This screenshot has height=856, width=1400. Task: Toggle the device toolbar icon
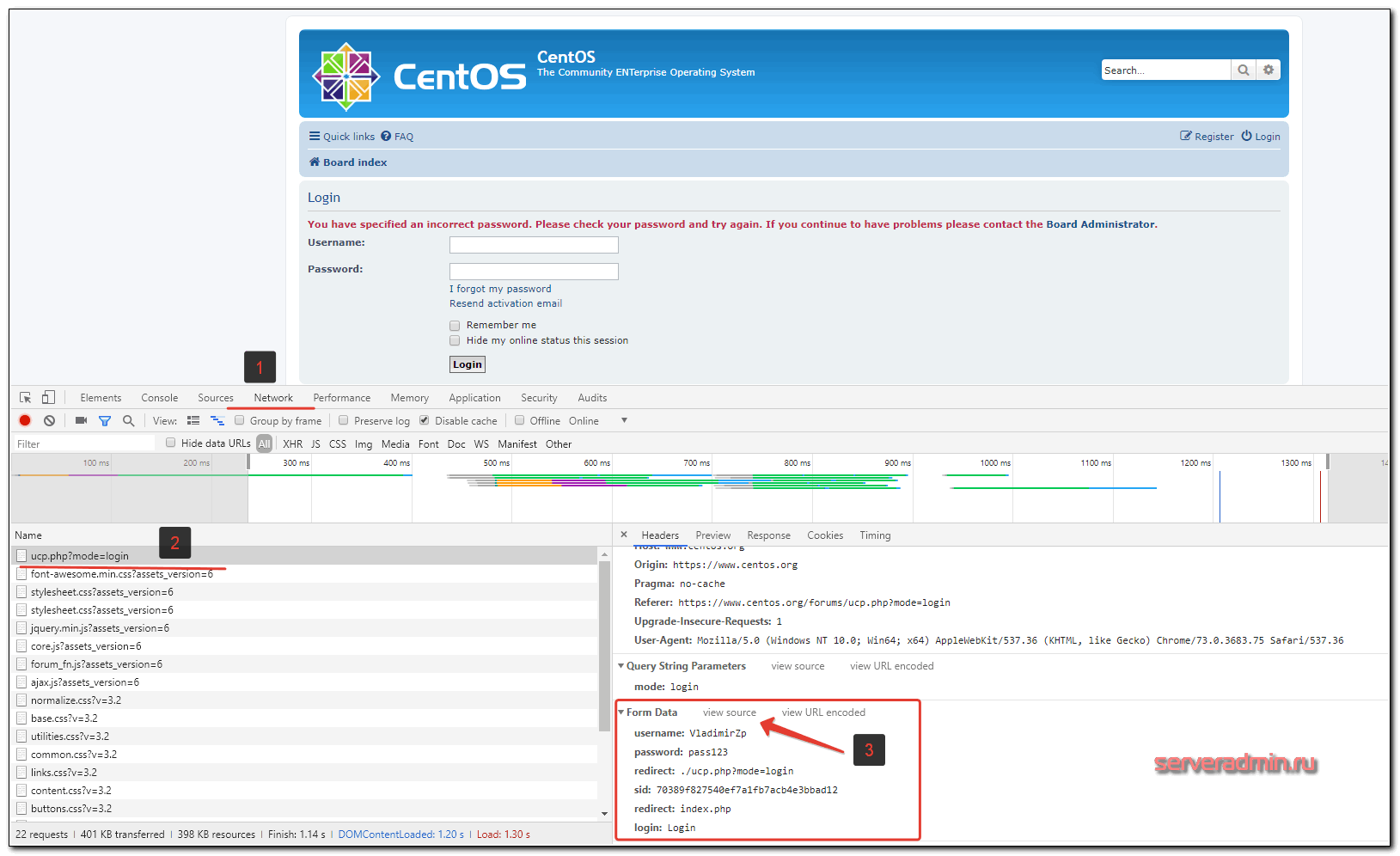[x=49, y=397]
